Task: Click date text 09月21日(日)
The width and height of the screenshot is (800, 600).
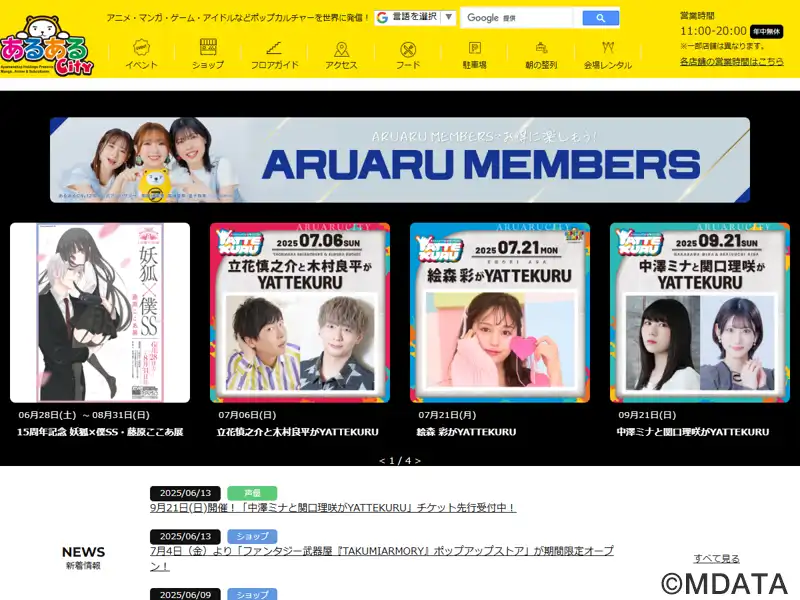Action: [647, 415]
